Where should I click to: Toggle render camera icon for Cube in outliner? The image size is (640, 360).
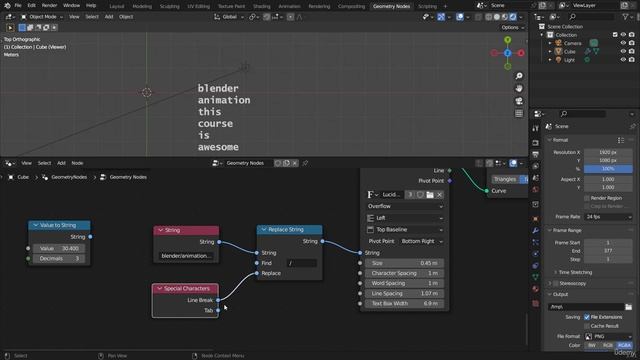(x=632, y=51)
